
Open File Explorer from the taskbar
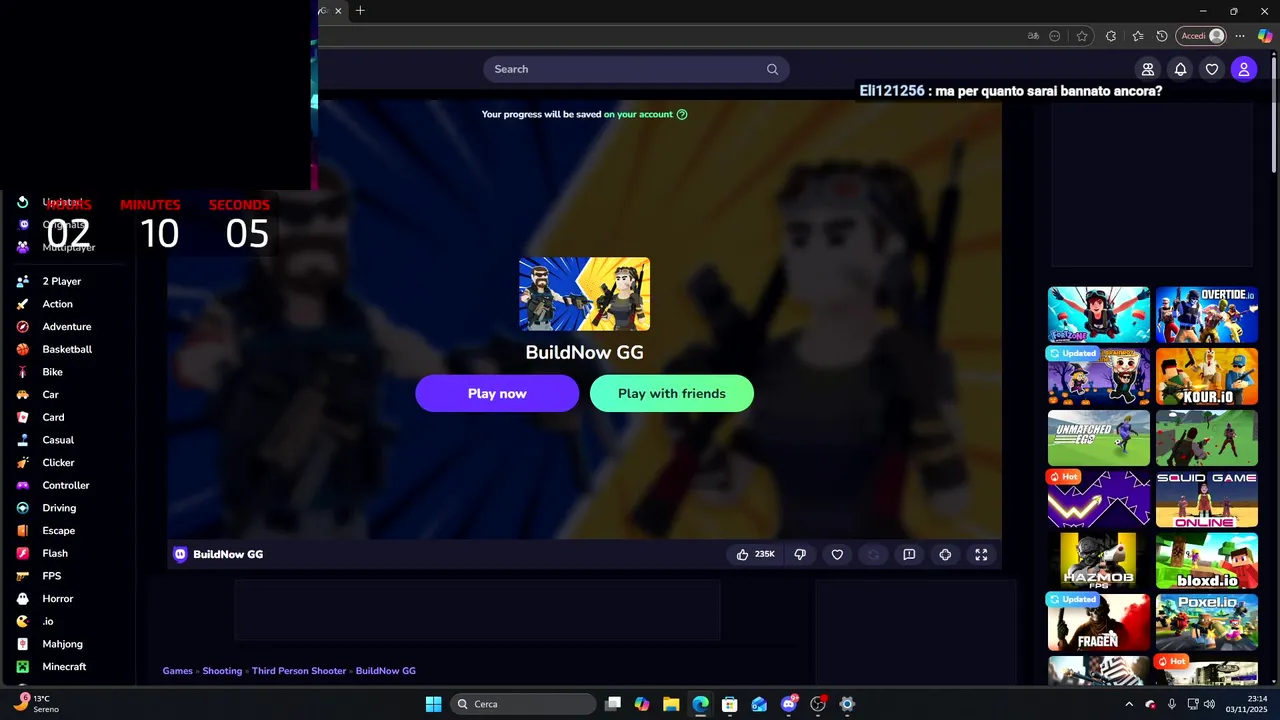[671, 704]
